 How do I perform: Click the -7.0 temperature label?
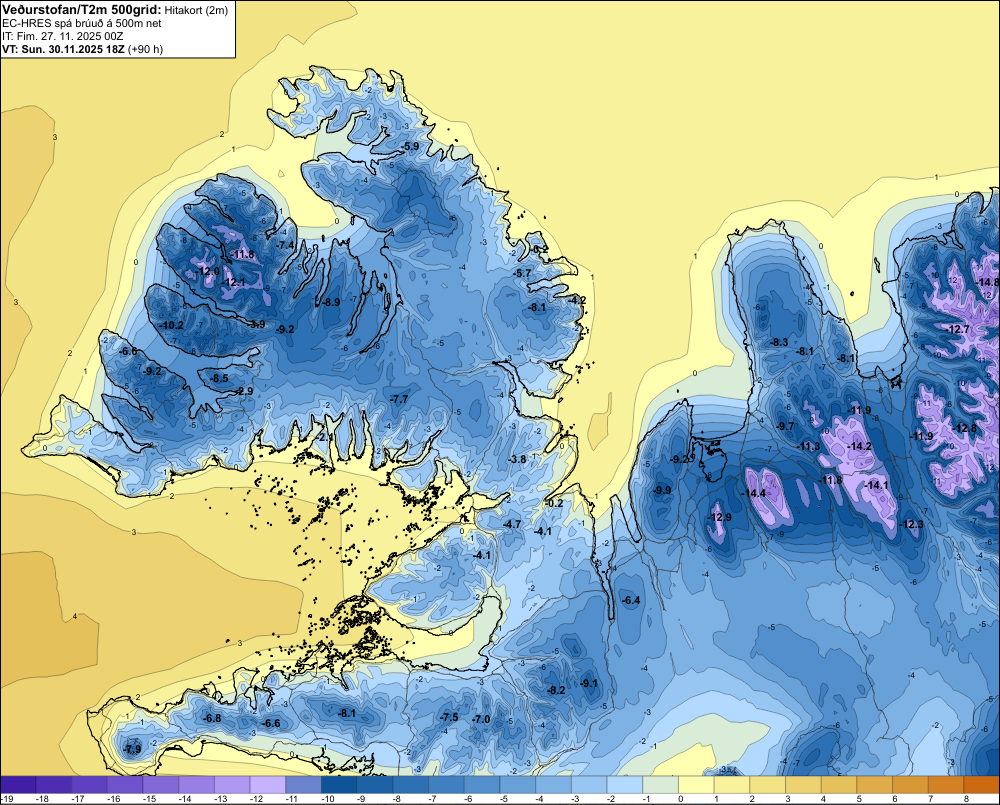(480, 719)
